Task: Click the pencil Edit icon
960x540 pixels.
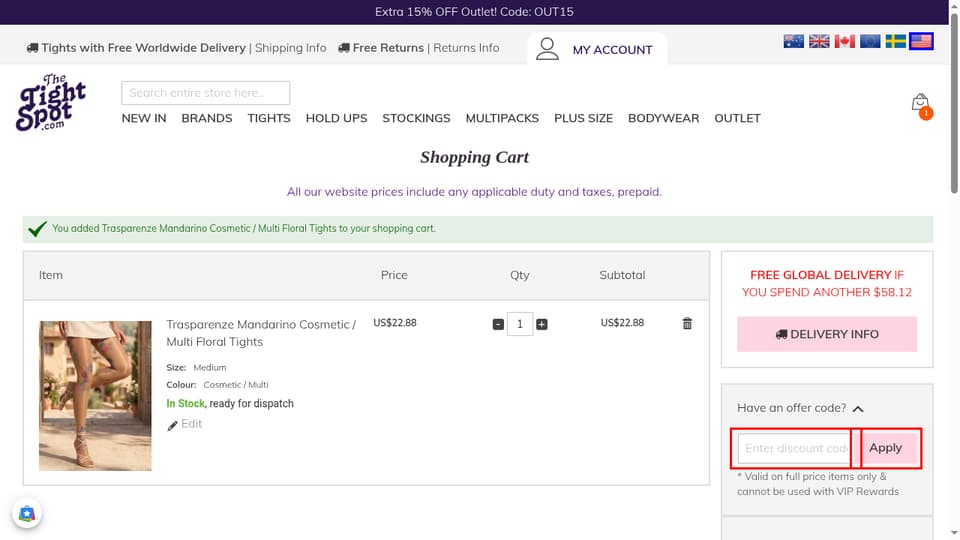Action: coord(172,425)
